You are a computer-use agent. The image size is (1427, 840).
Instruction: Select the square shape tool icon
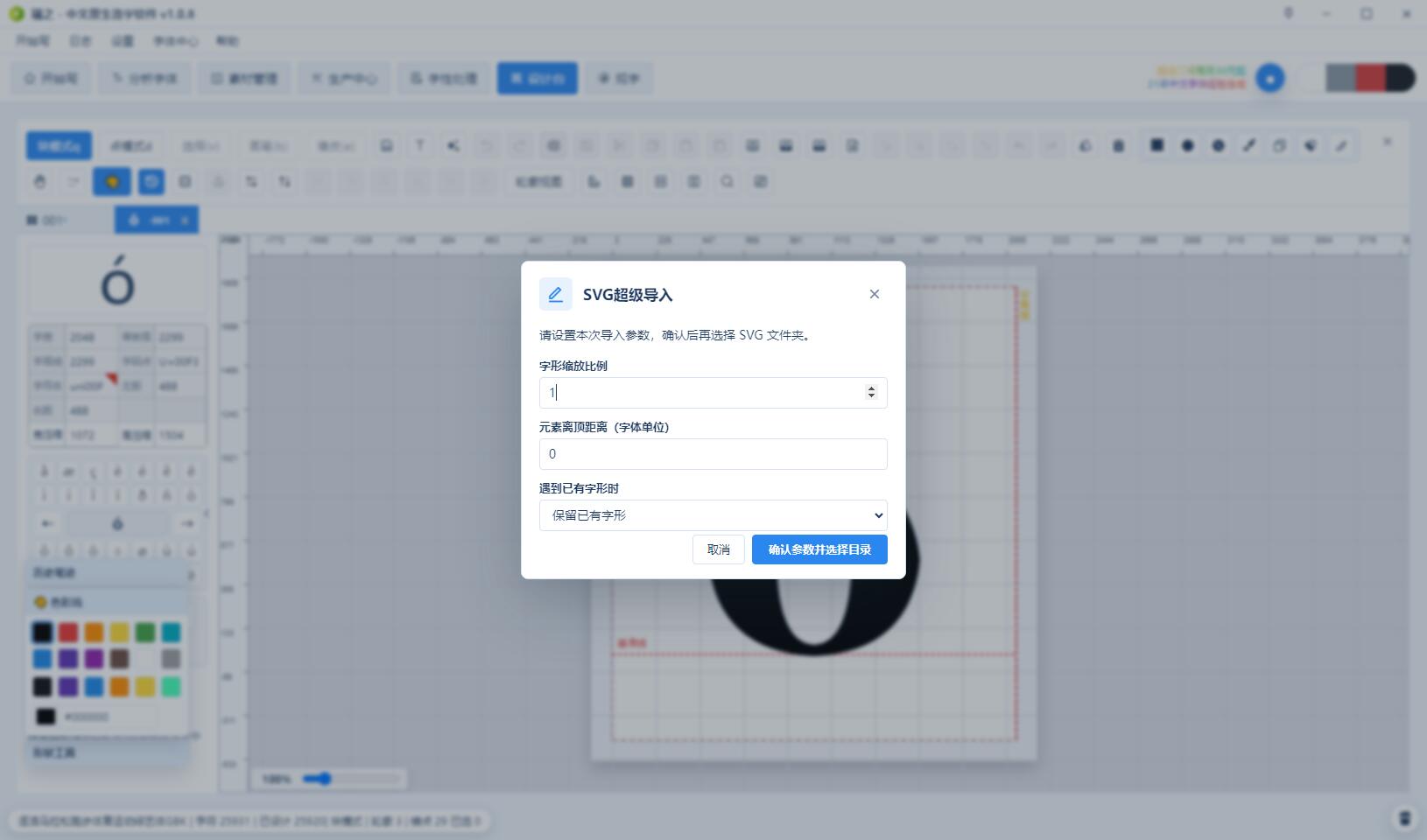pyautogui.click(x=1156, y=145)
